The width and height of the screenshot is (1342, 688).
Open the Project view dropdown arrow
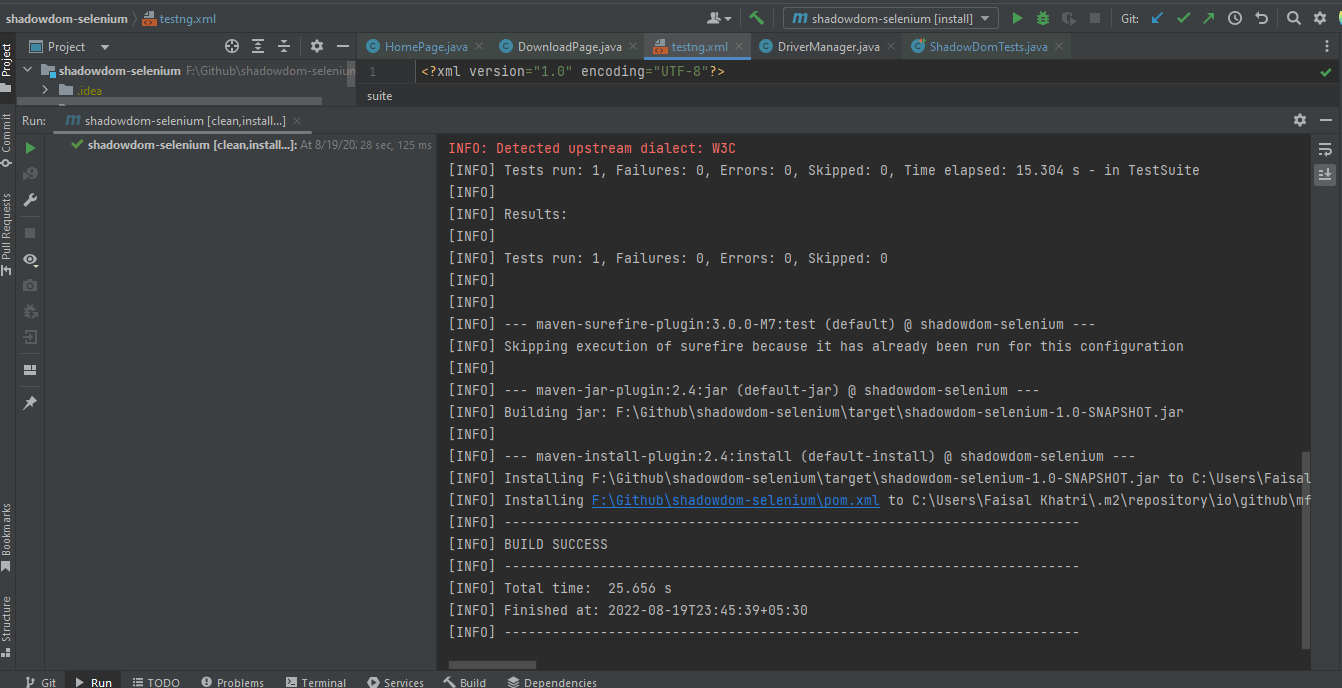click(x=105, y=47)
